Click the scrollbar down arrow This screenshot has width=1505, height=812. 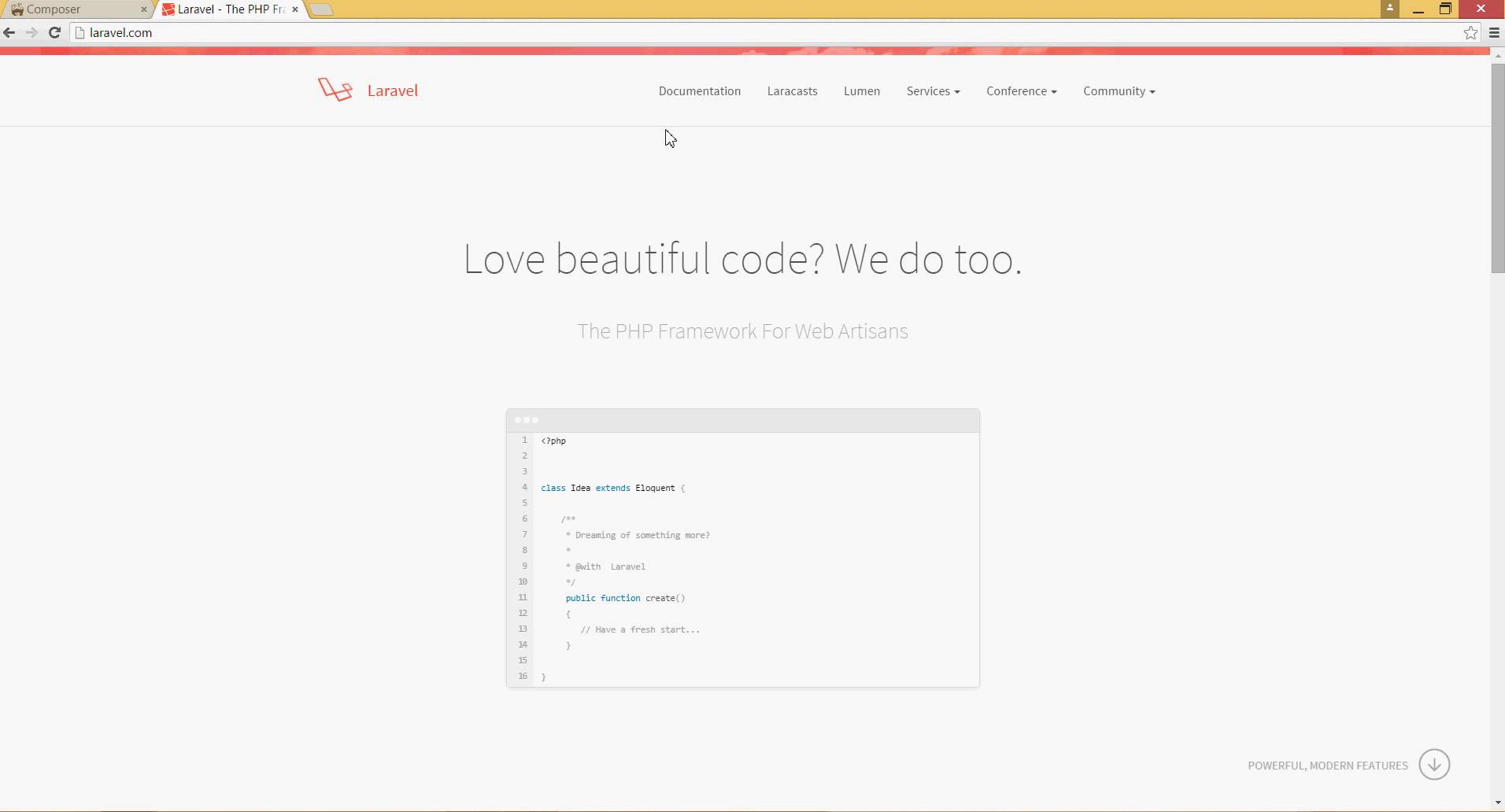(x=1497, y=804)
